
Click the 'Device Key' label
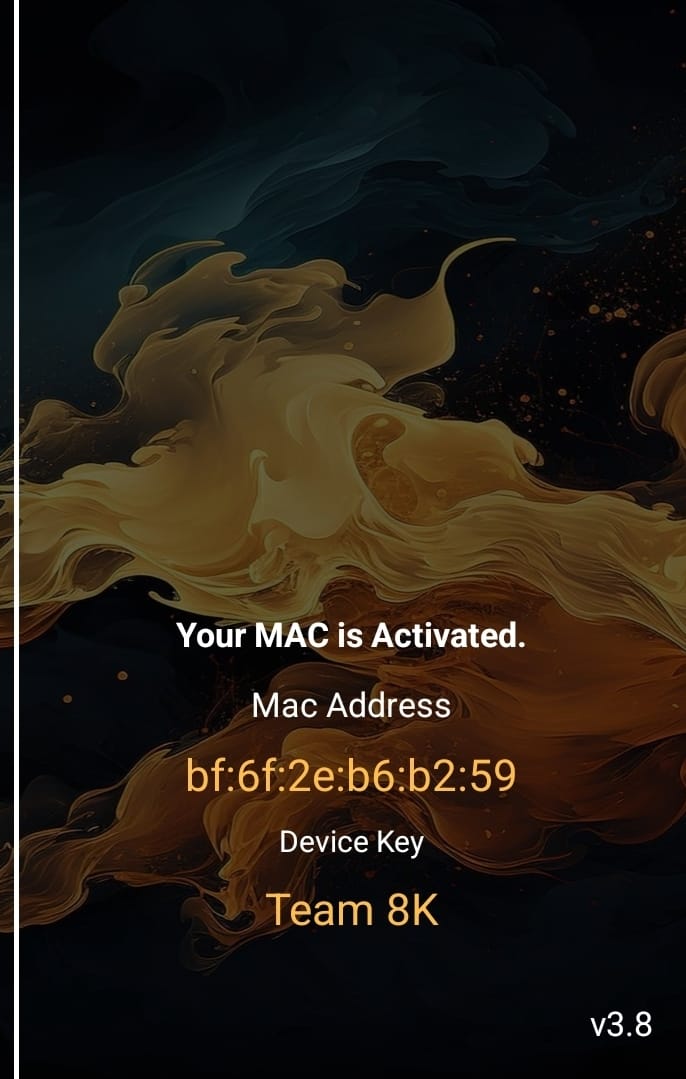coord(351,842)
